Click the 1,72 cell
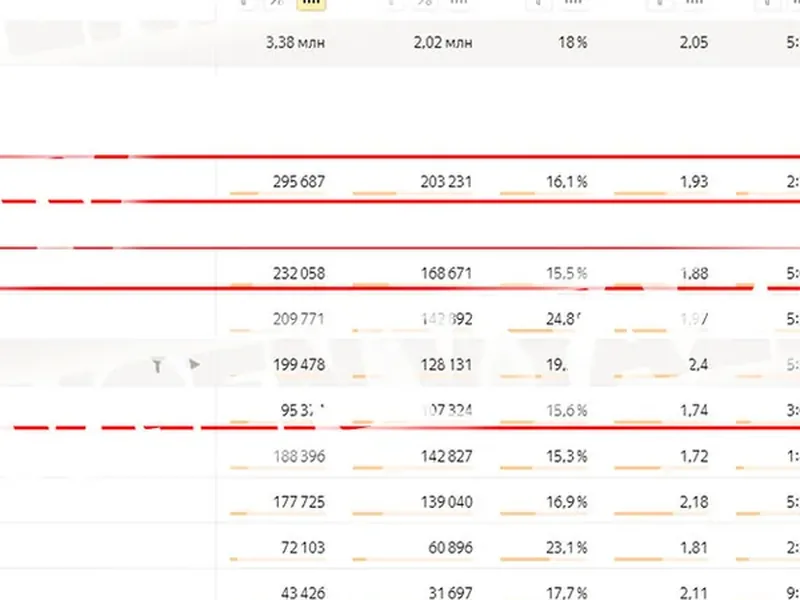 point(693,456)
